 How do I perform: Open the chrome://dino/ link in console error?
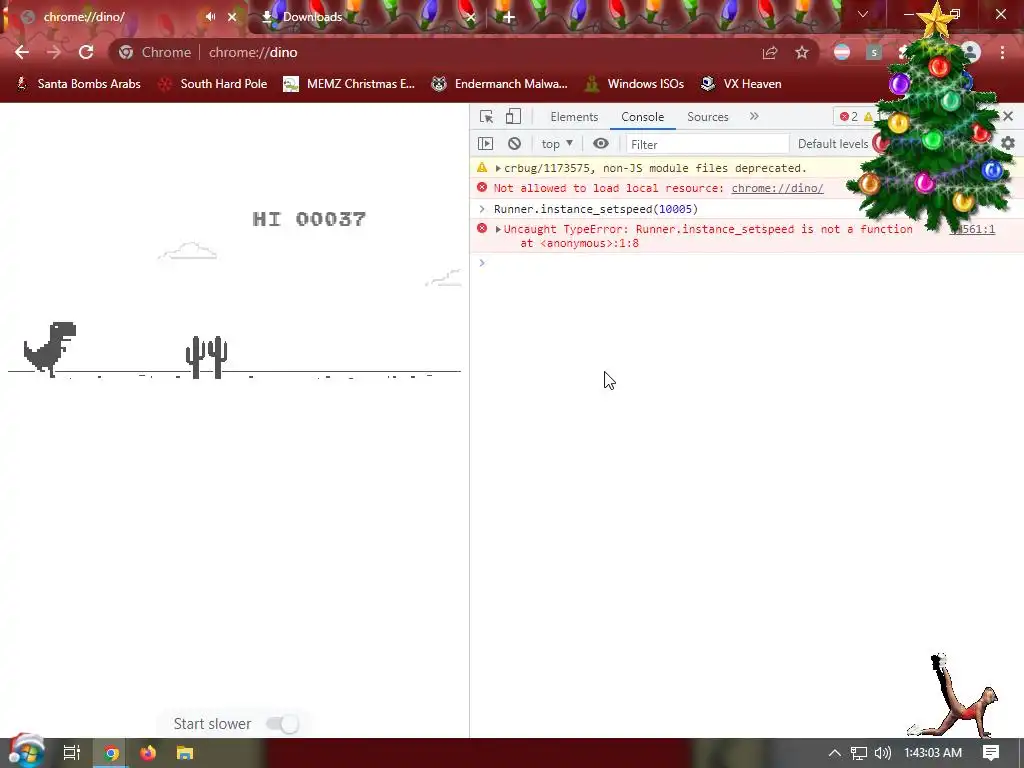(x=777, y=188)
